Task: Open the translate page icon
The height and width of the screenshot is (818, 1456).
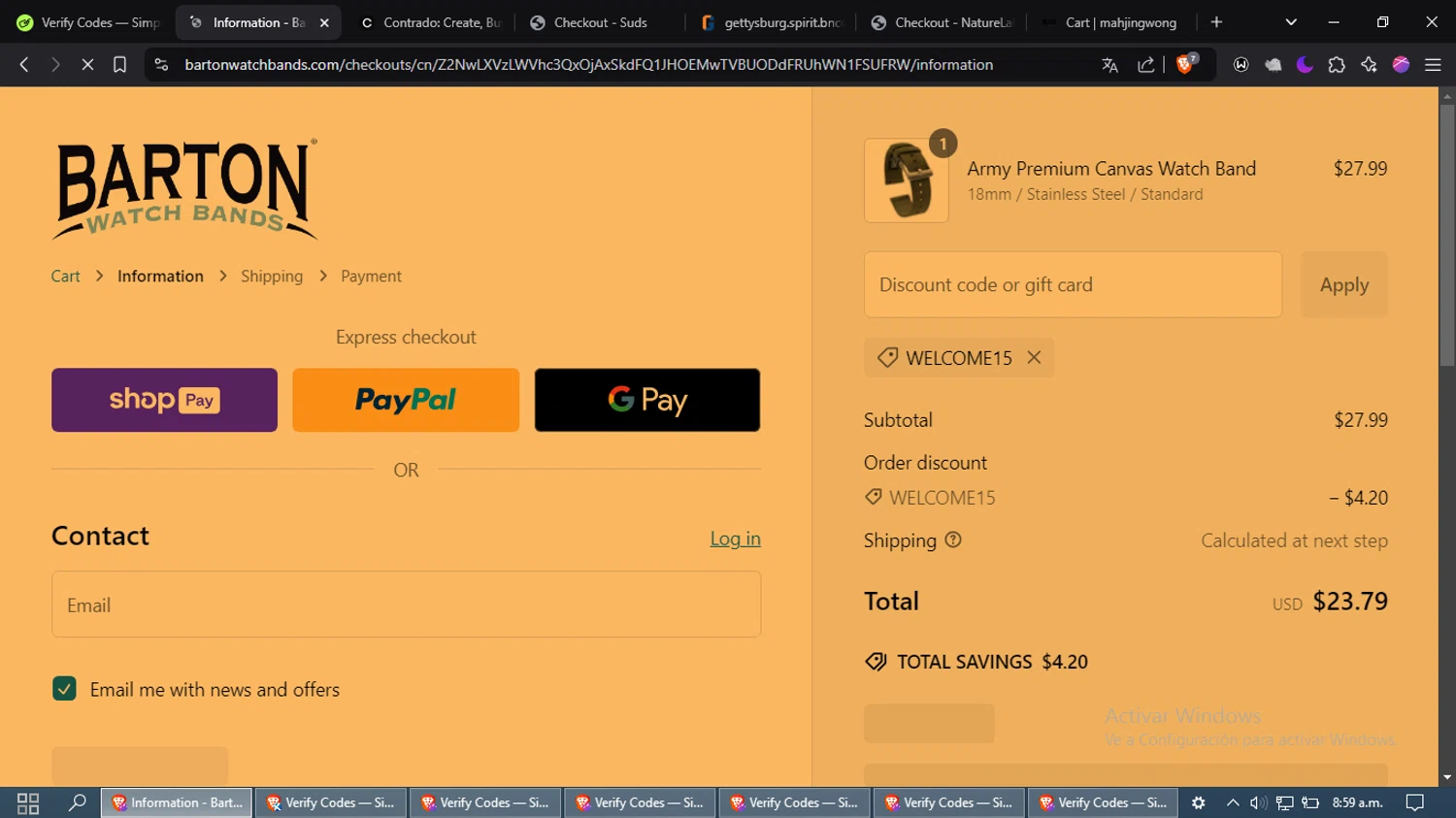Action: [1109, 65]
